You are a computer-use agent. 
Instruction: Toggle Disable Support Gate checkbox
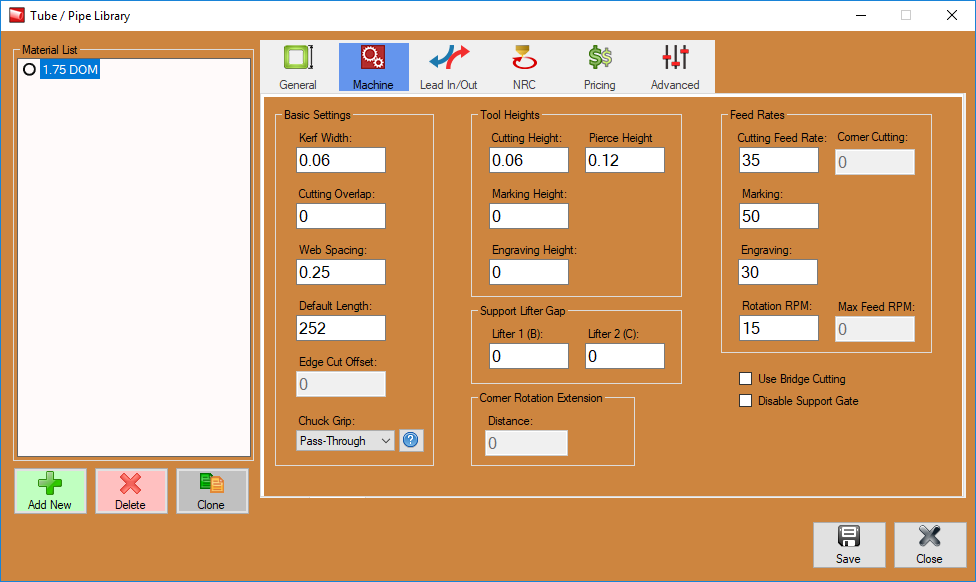pos(745,401)
